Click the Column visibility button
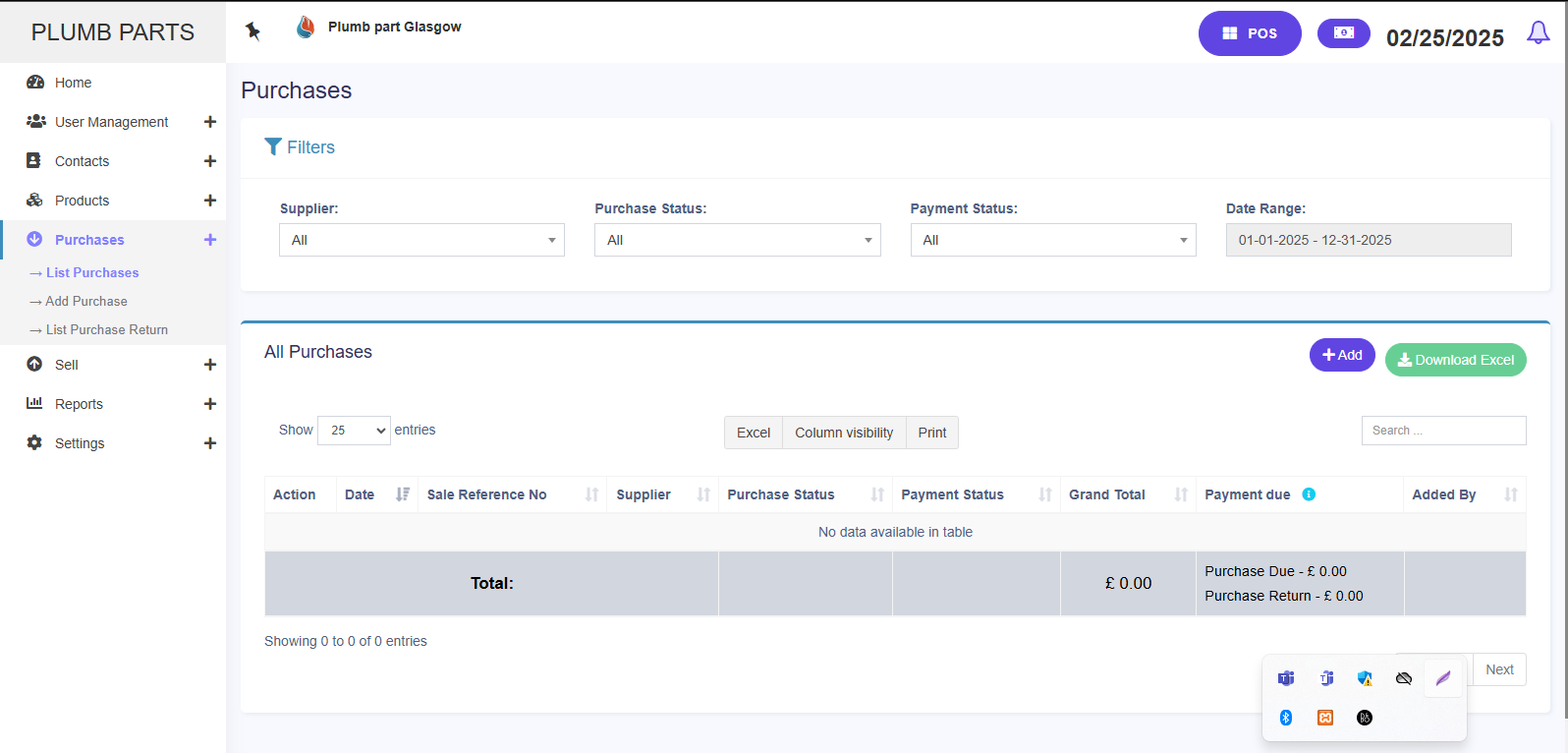The width and height of the screenshot is (1568, 753). tap(843, 433)
